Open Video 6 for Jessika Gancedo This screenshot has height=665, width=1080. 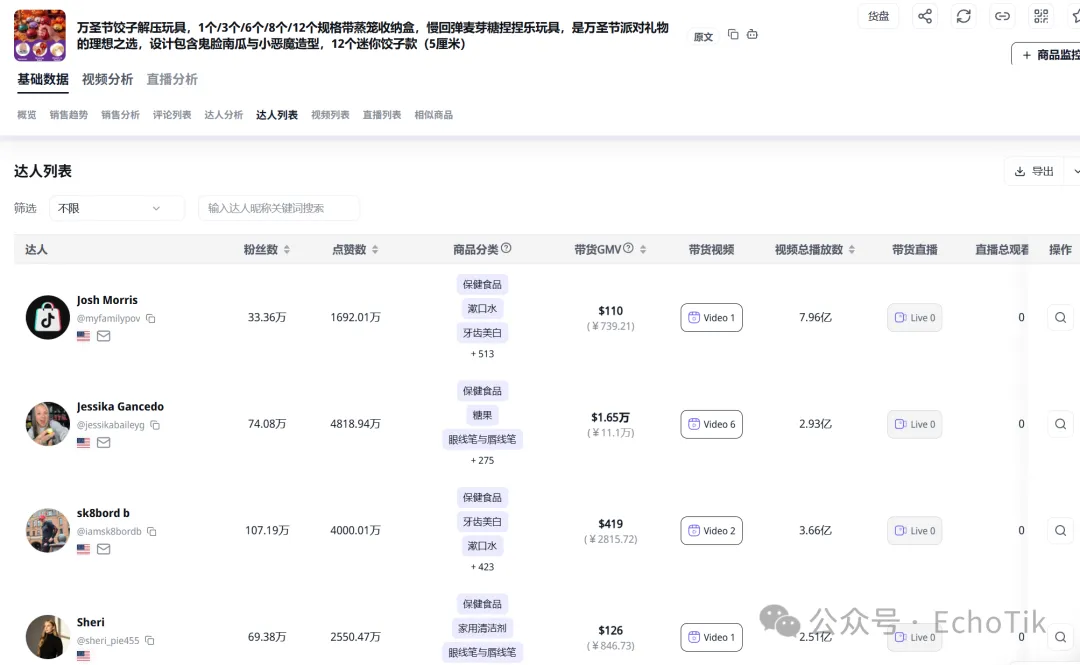click(x=712, y=424)
